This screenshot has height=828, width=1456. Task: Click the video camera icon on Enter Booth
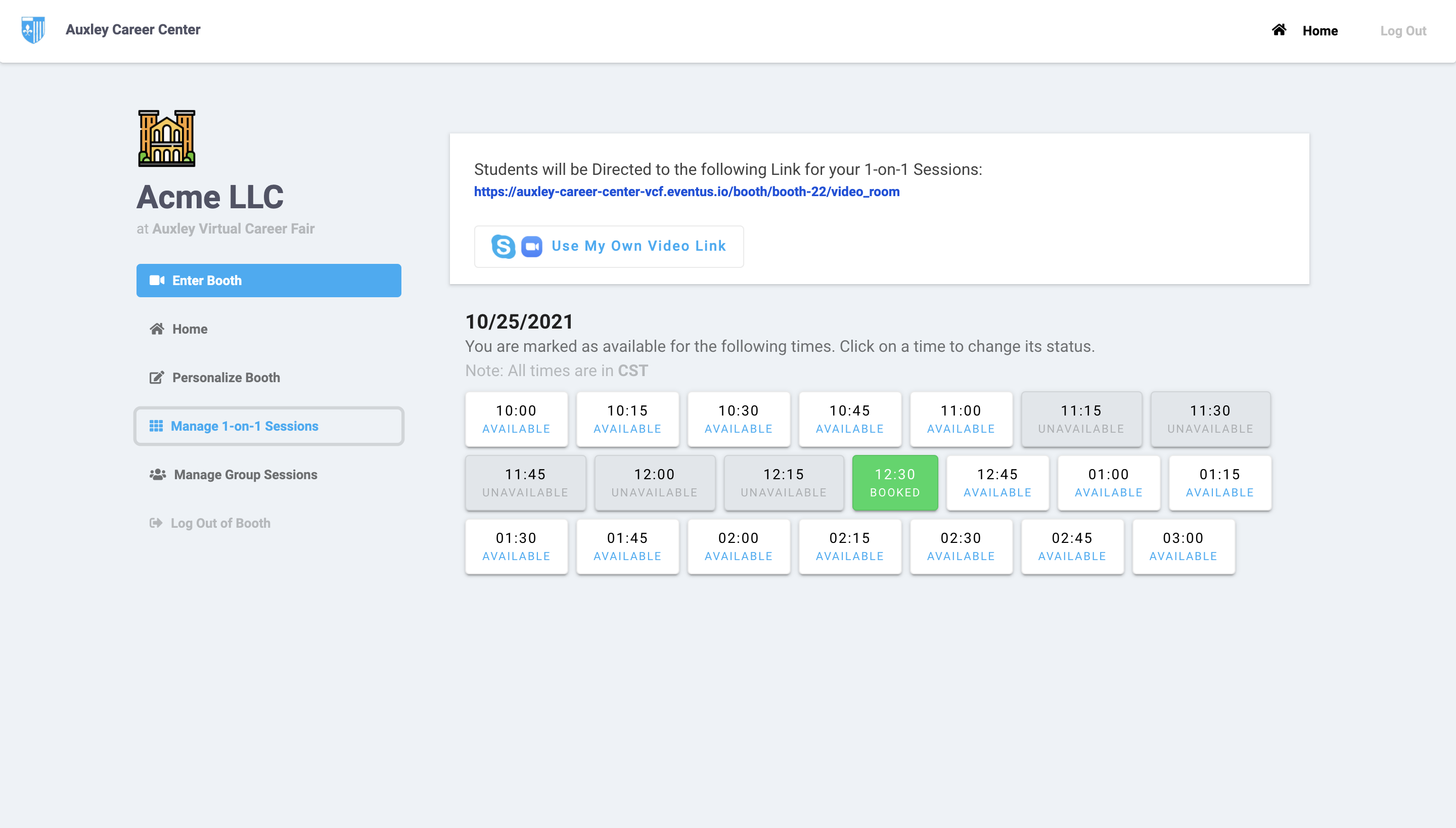click(157, 281)
